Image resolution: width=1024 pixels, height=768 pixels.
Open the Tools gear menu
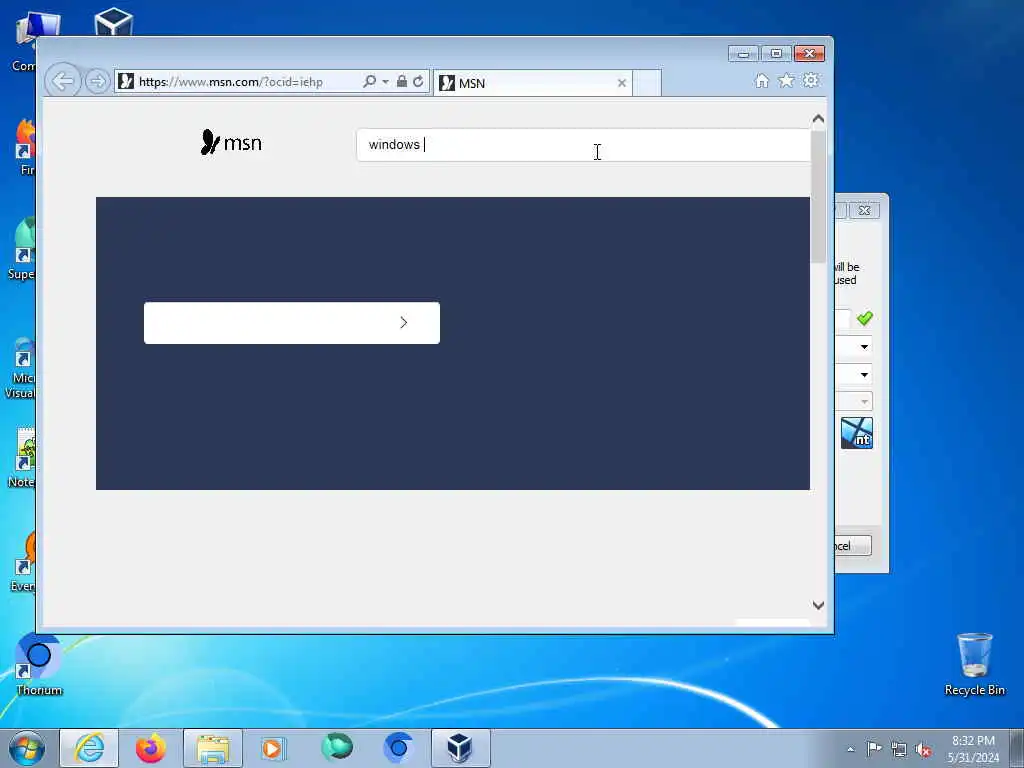[x=811, y=80]
